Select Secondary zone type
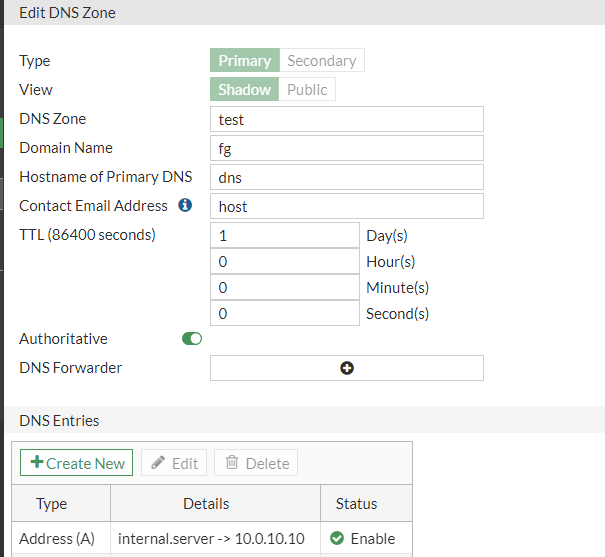The image size is (605, 557). coord(322,61)
